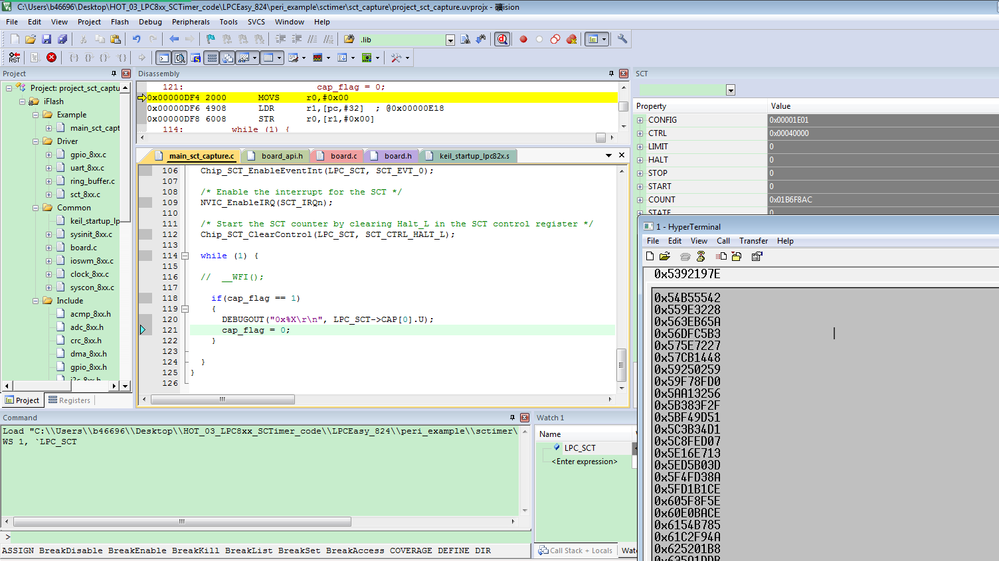Toggle breakpoint marker on line 112

[146, 234]
